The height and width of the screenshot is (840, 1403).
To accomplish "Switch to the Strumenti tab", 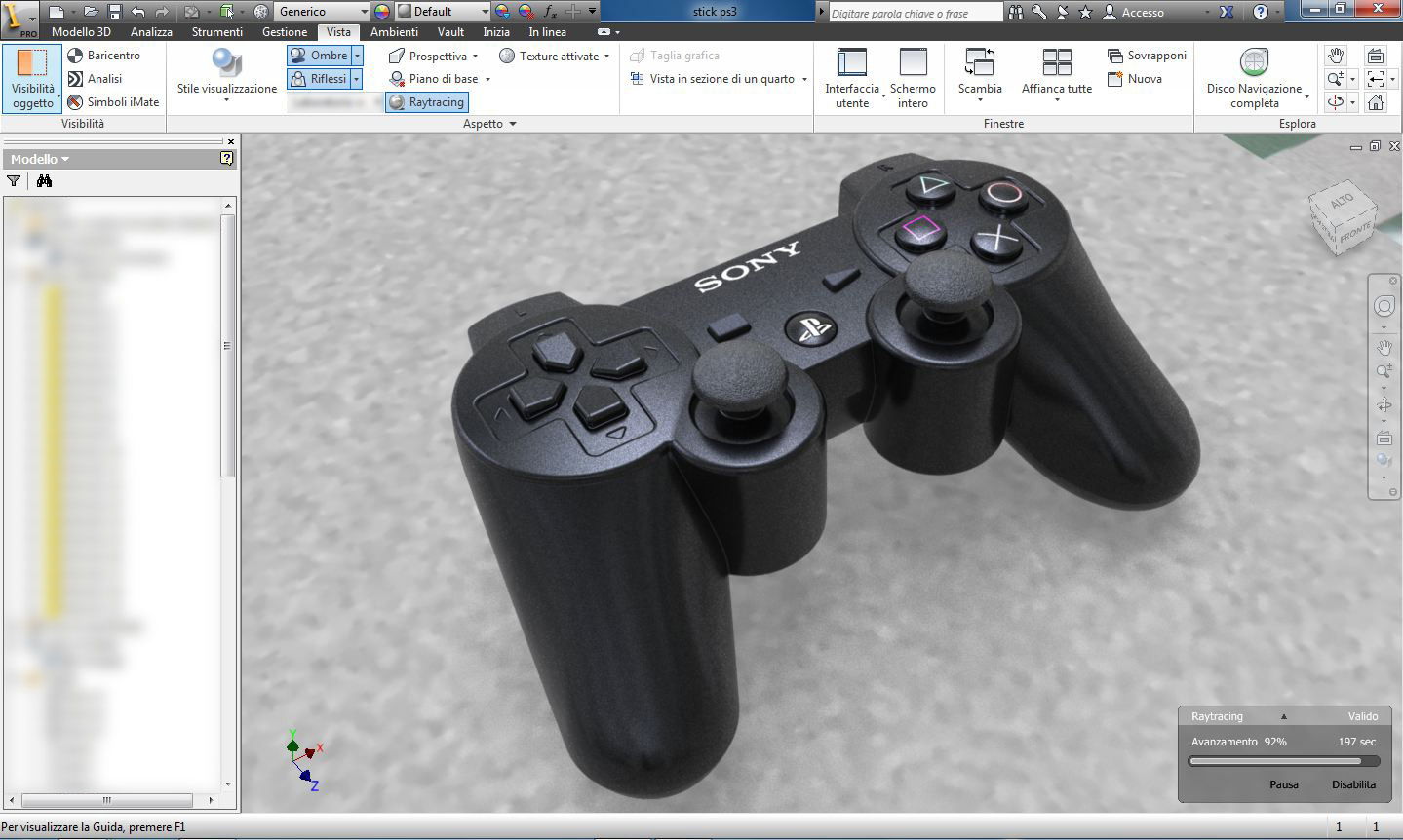I will click(x=217, y=32).
